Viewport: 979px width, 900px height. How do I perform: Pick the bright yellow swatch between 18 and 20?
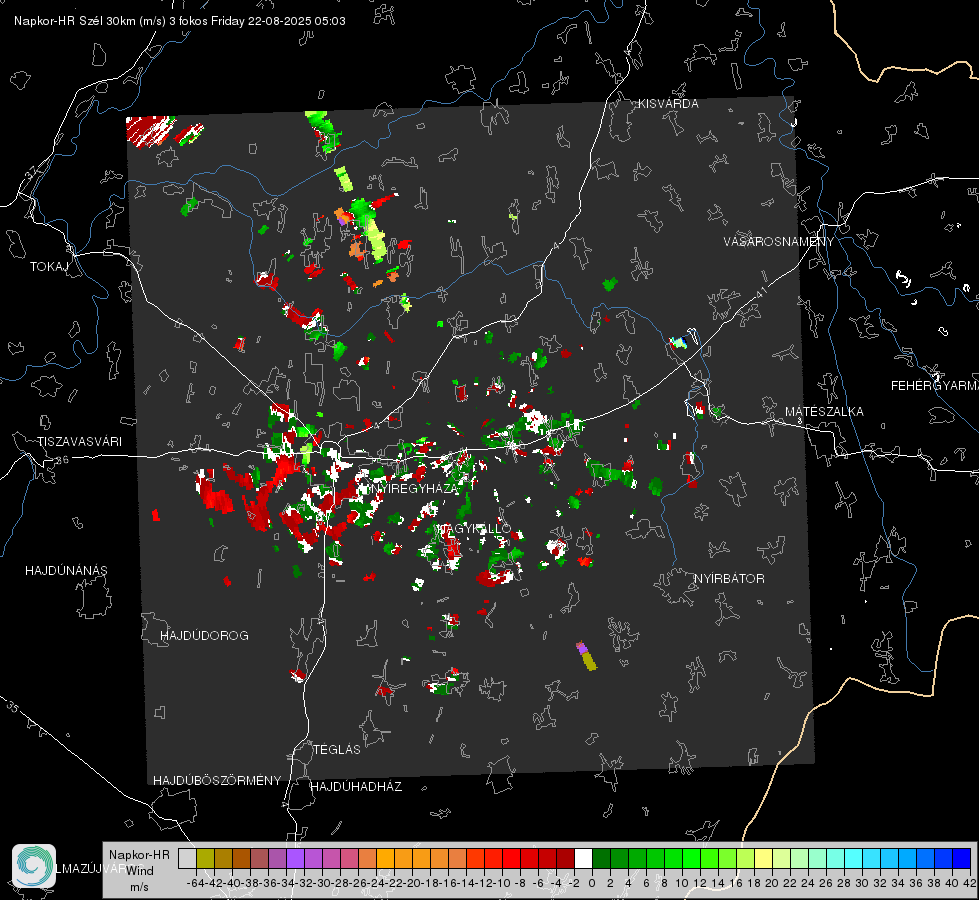(764, 858)
